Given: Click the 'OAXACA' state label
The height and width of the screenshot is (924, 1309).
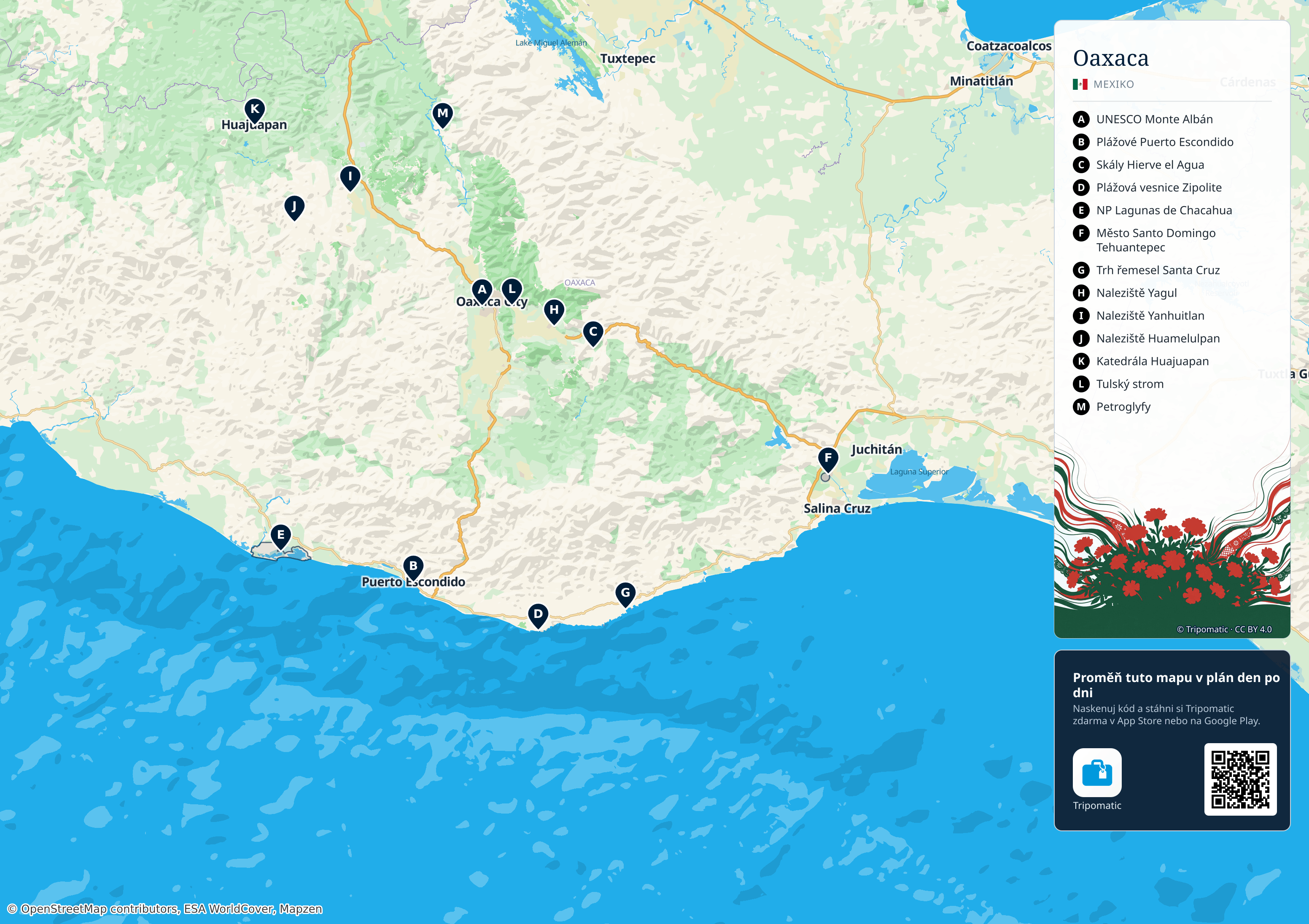Looking at the screenshot, I should pos(579,283).
